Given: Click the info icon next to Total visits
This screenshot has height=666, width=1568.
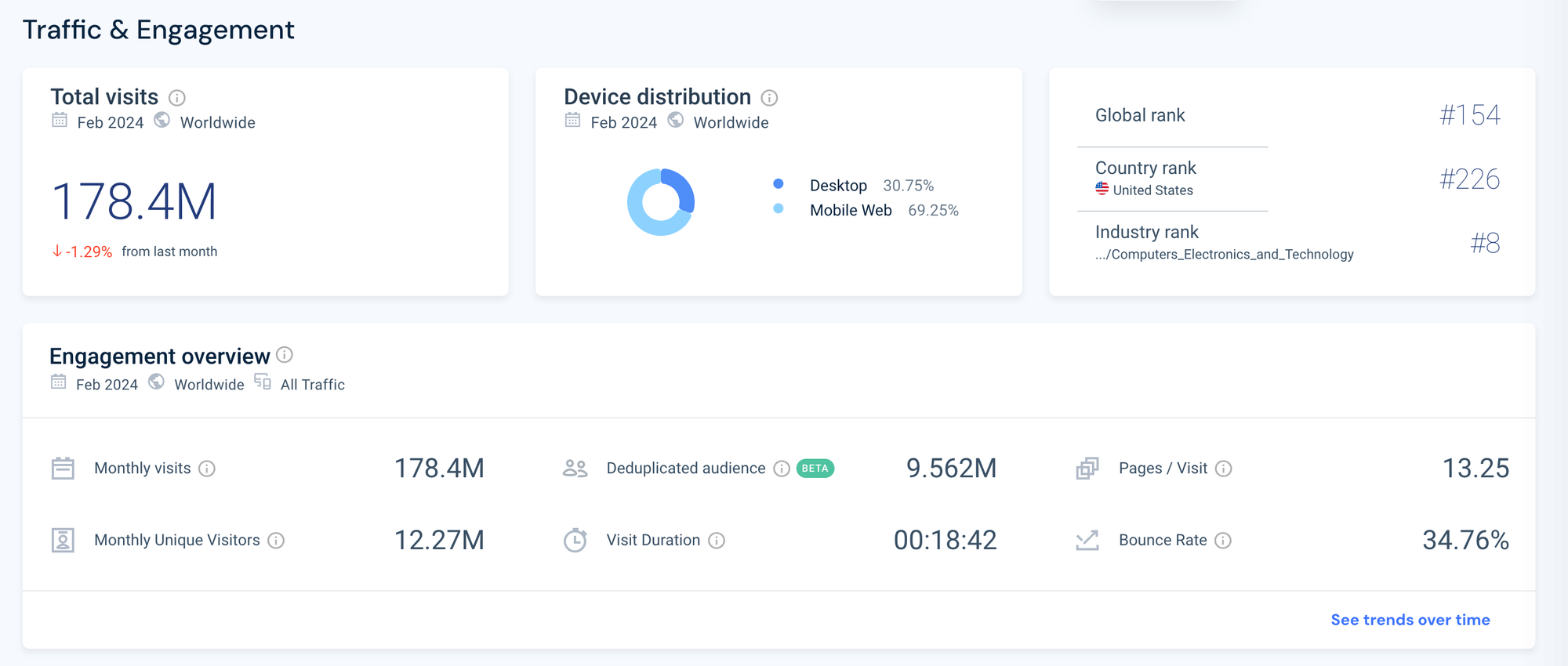Looking at the screenshot, I should coord(177,98).
